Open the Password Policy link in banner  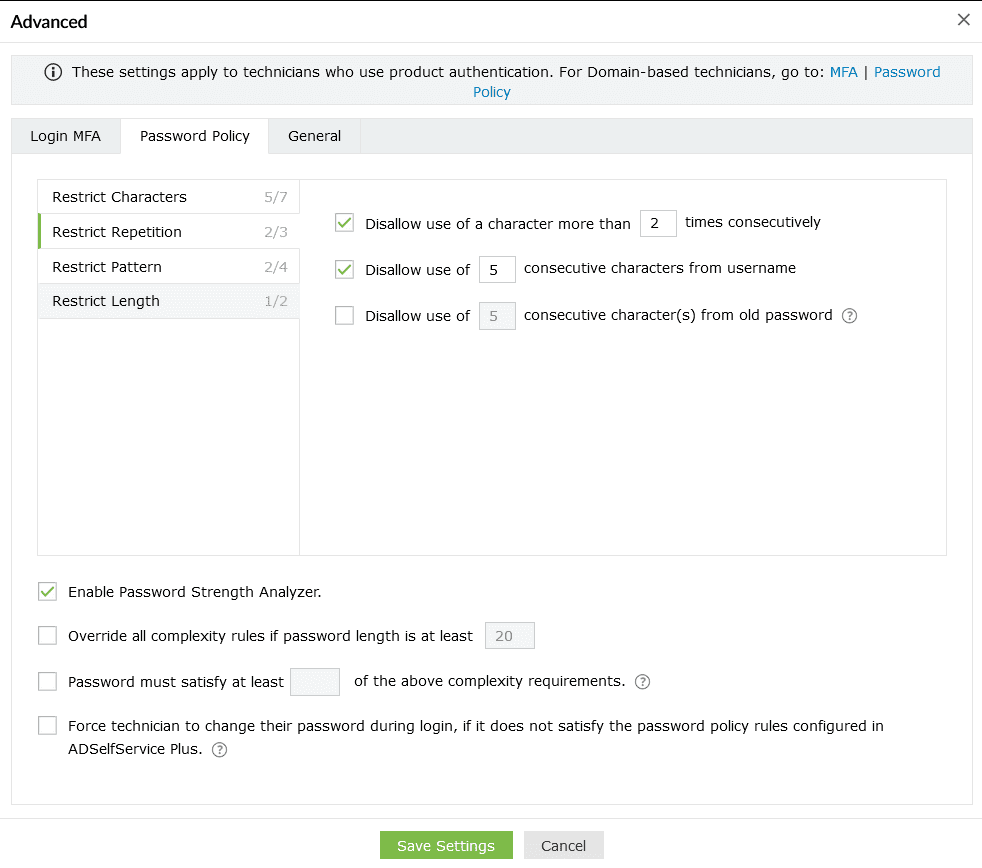pos(906,72)
